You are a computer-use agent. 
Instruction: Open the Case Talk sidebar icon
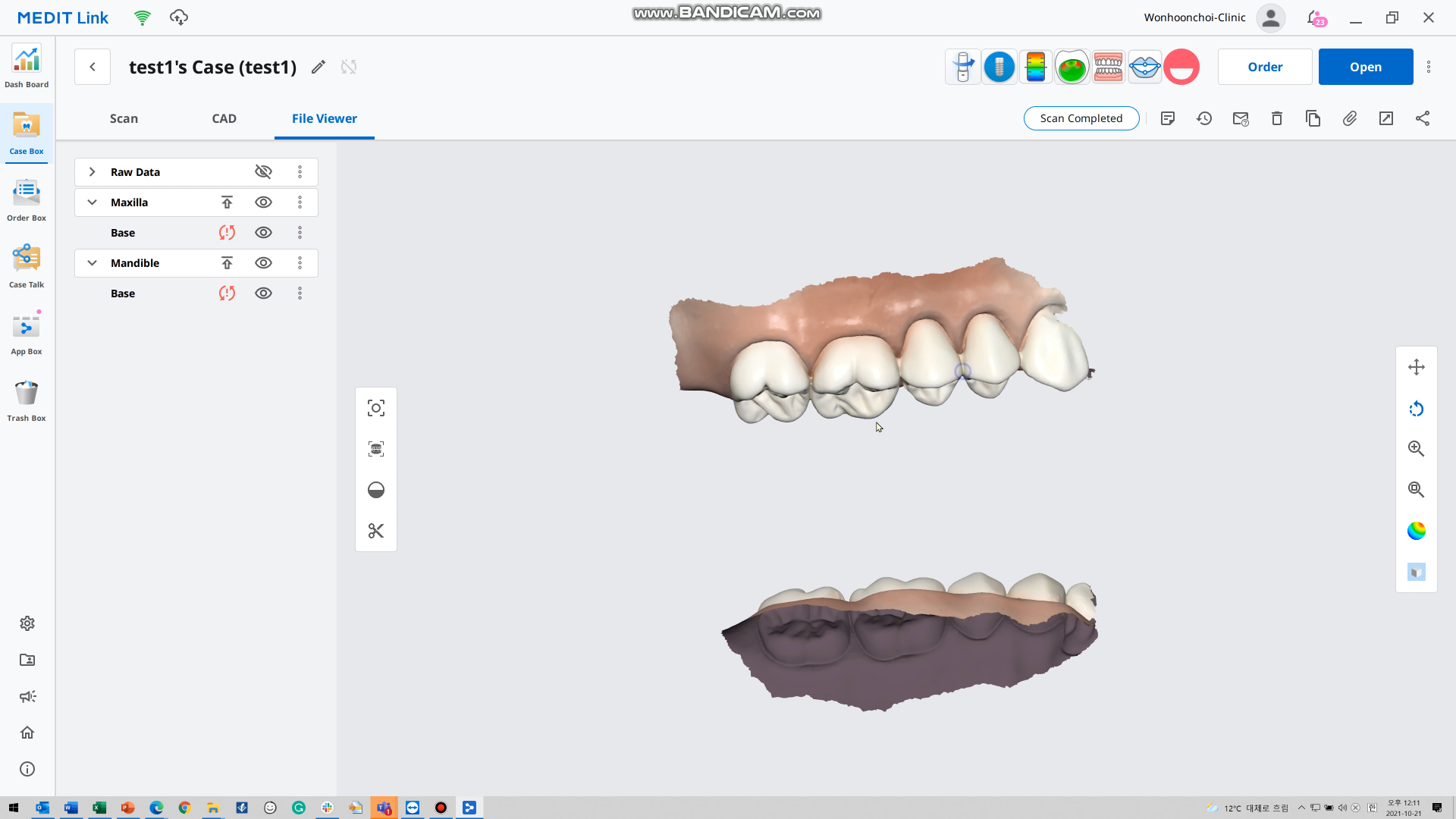click(27, 266)
